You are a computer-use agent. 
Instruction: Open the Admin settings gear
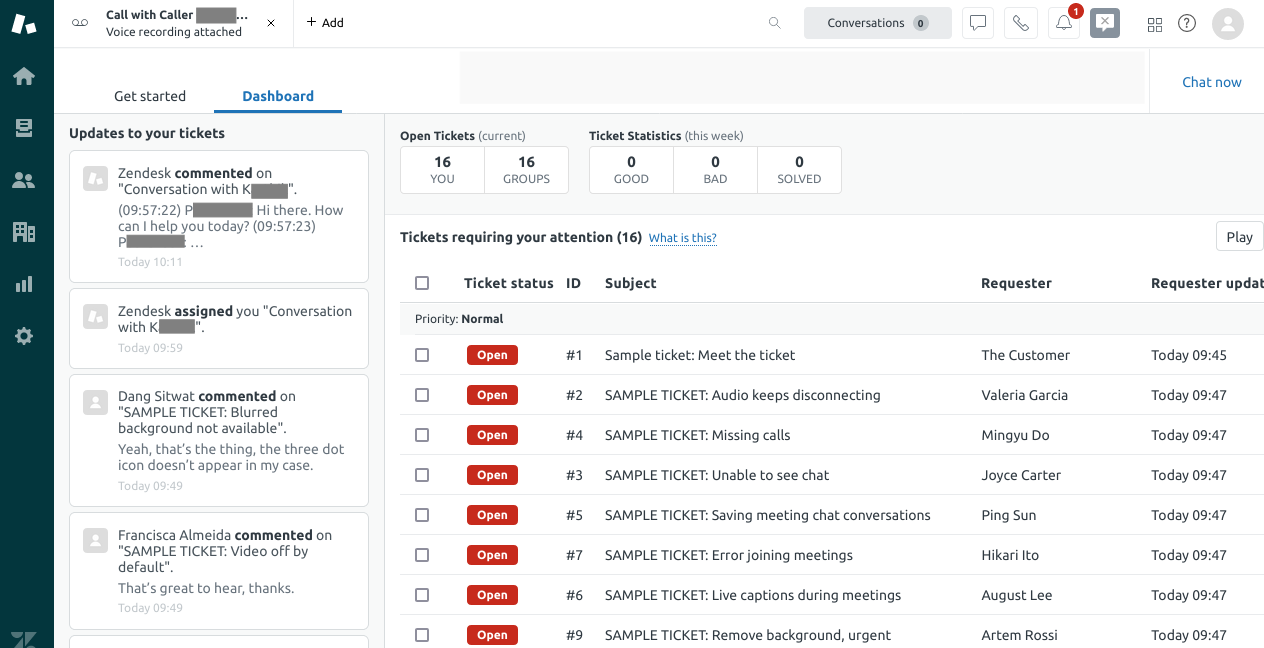tap(24, 336)
